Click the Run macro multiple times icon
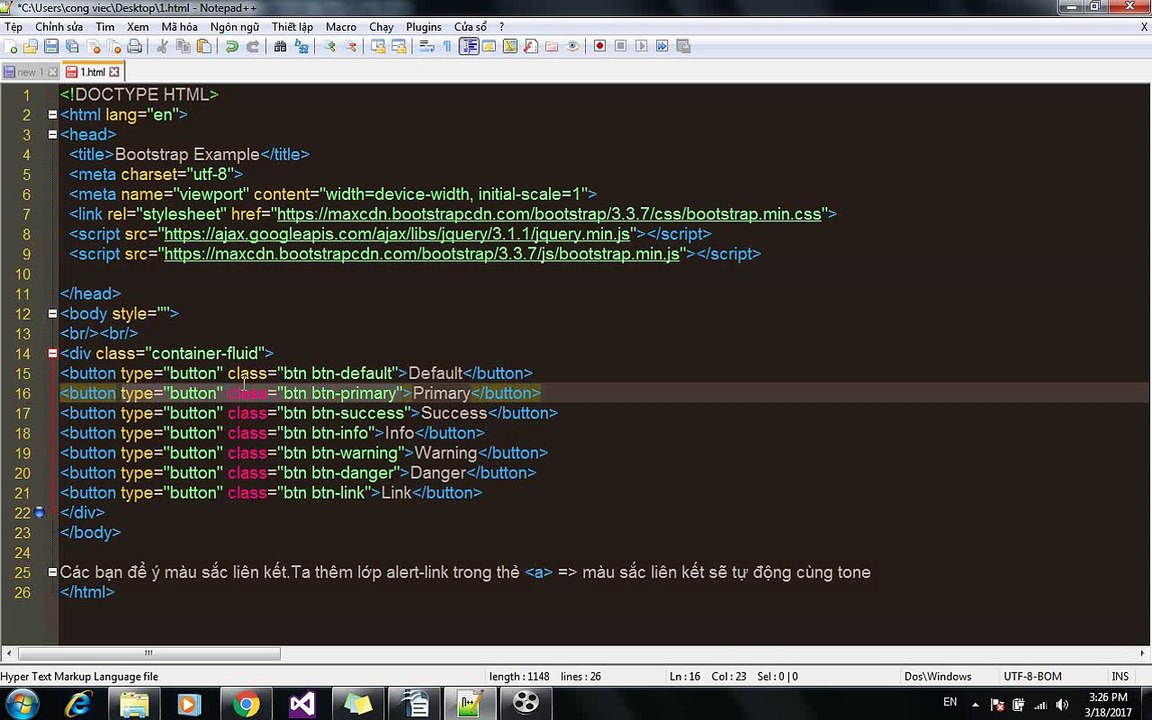Screen dimensions: 1152x720 tap(662, 46)
